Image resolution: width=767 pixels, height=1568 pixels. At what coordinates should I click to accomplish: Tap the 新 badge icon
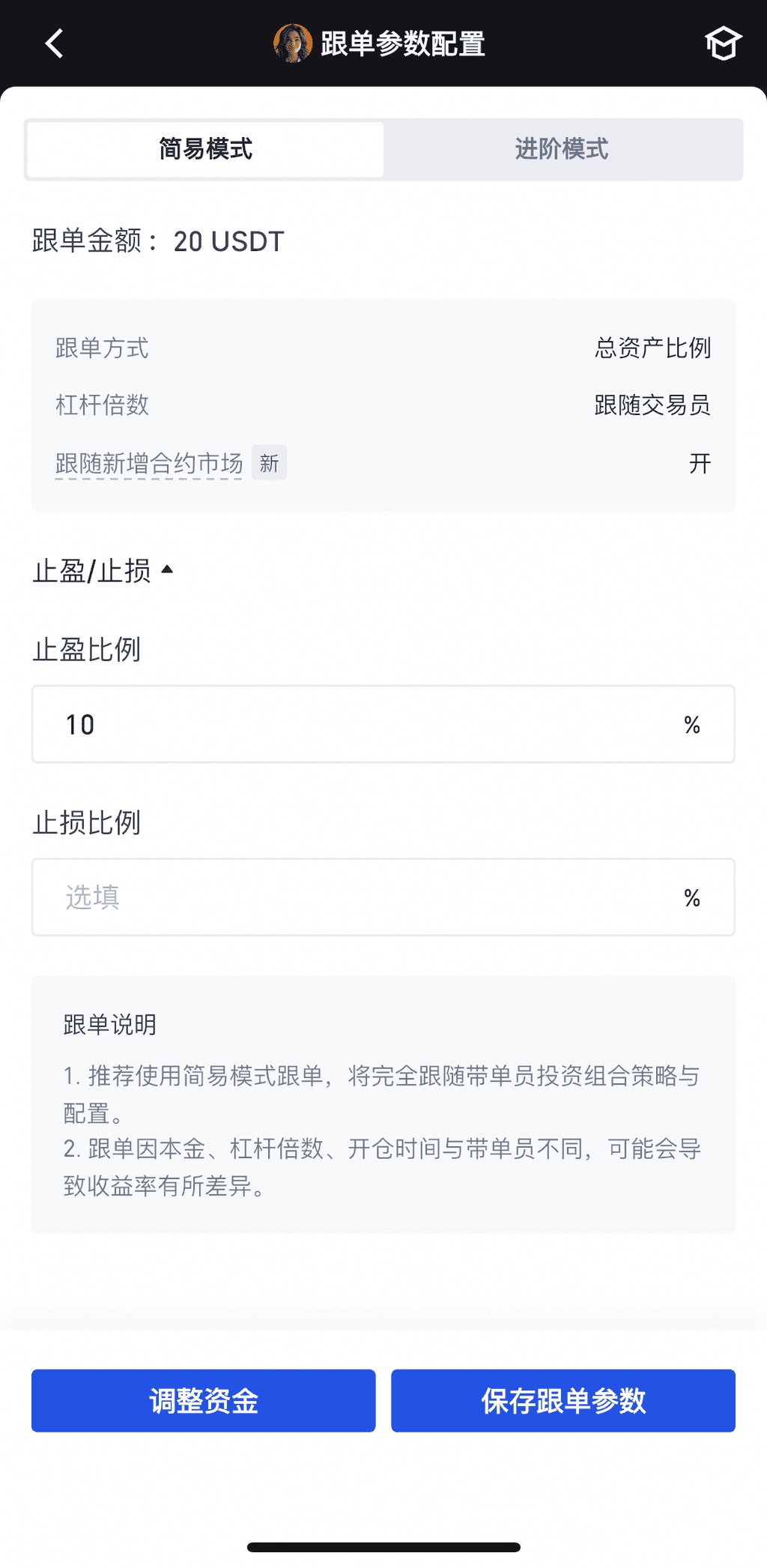coord(269,463)
